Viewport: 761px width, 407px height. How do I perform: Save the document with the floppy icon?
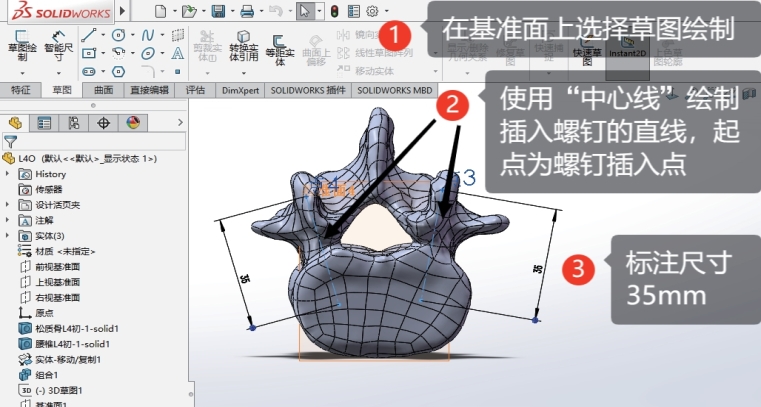218,11
